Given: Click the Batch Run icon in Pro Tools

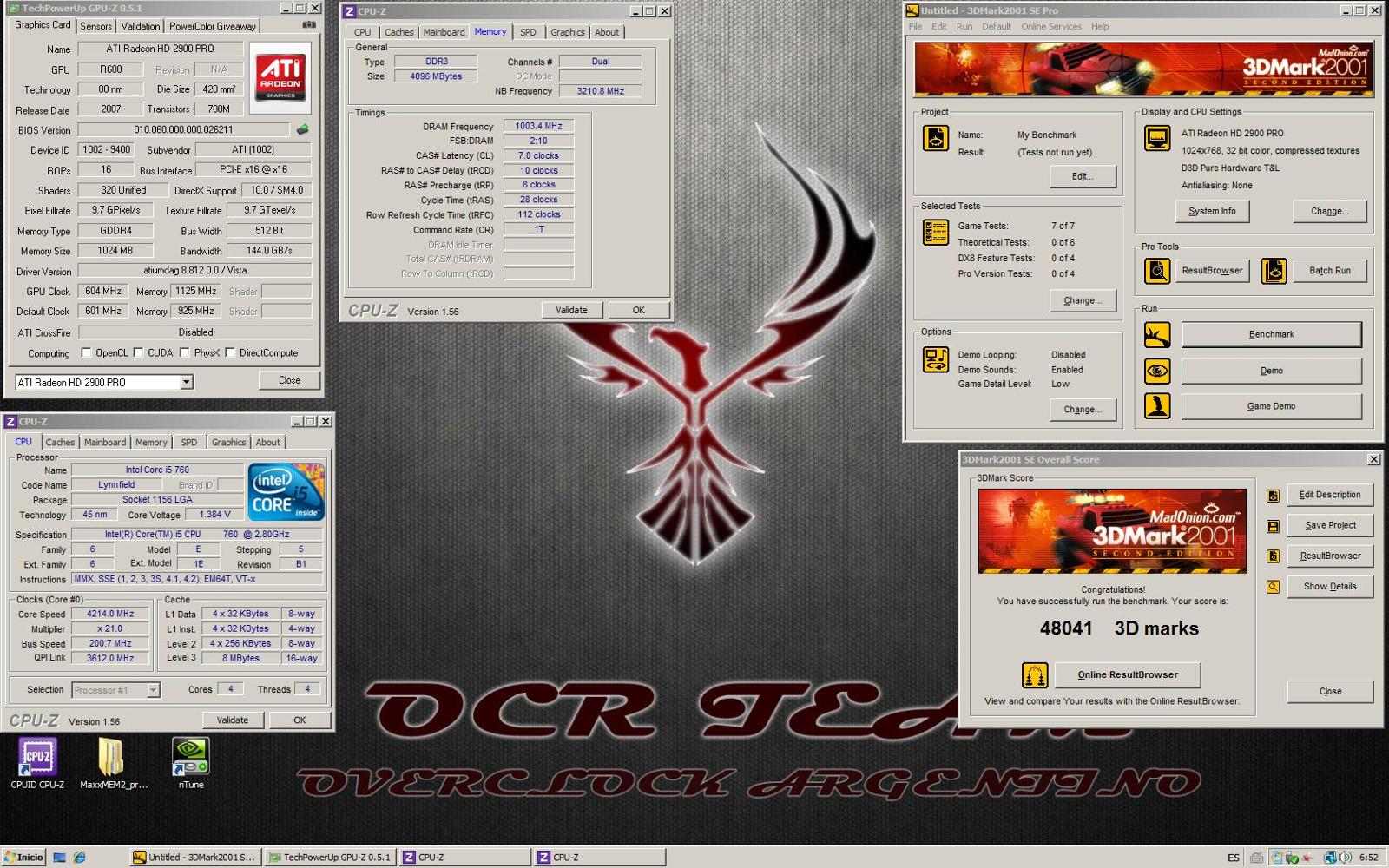Looking at the screenshot, I should 1274,271.
